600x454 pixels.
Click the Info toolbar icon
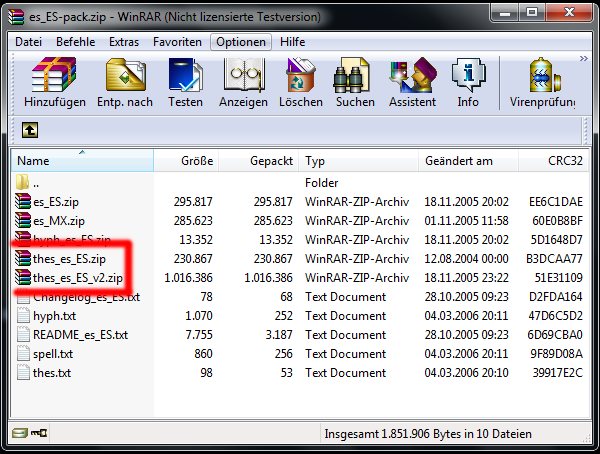[x=468, y=75]
